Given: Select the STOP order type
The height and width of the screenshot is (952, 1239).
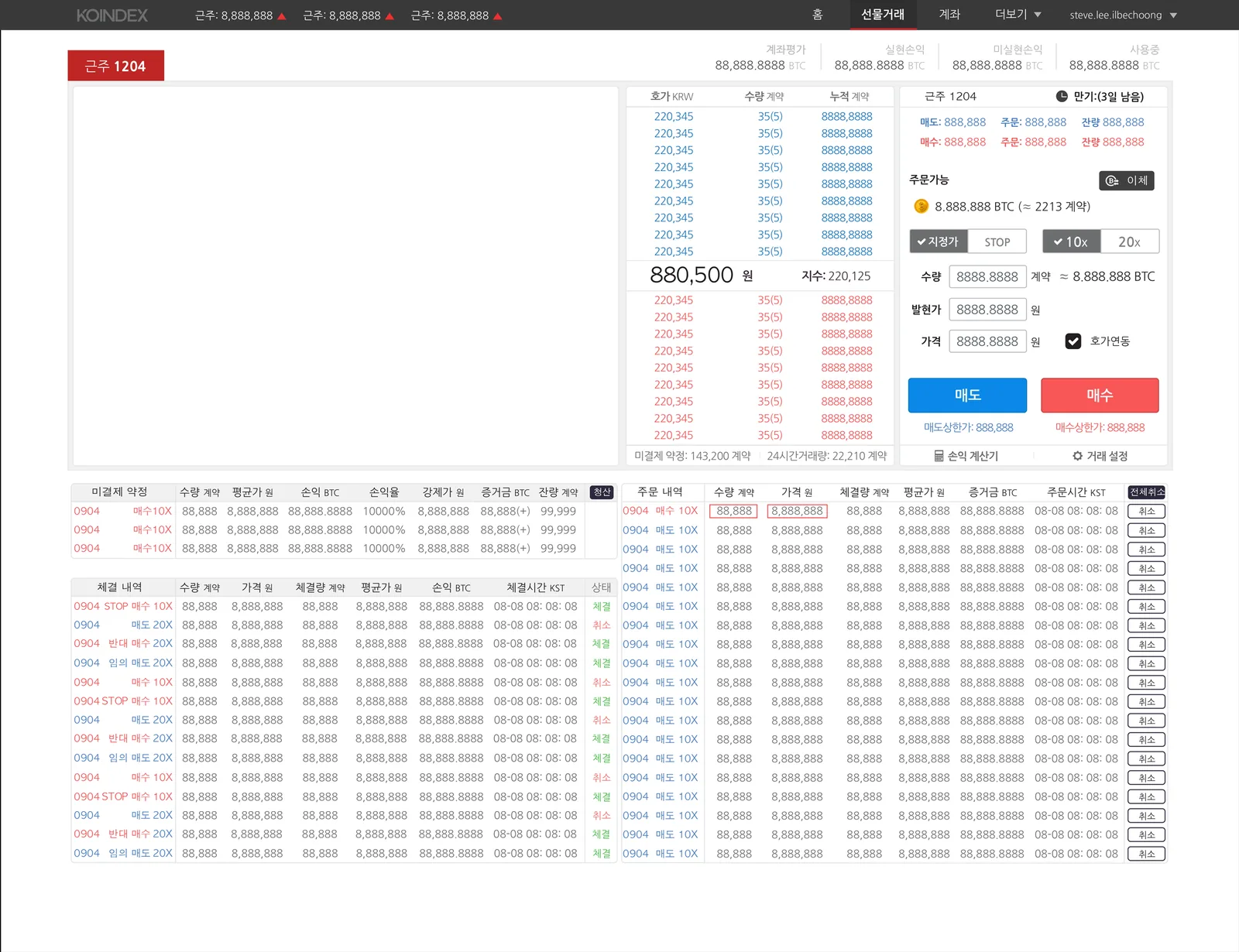Looking at the screenshot, I should tap(997, 241).
